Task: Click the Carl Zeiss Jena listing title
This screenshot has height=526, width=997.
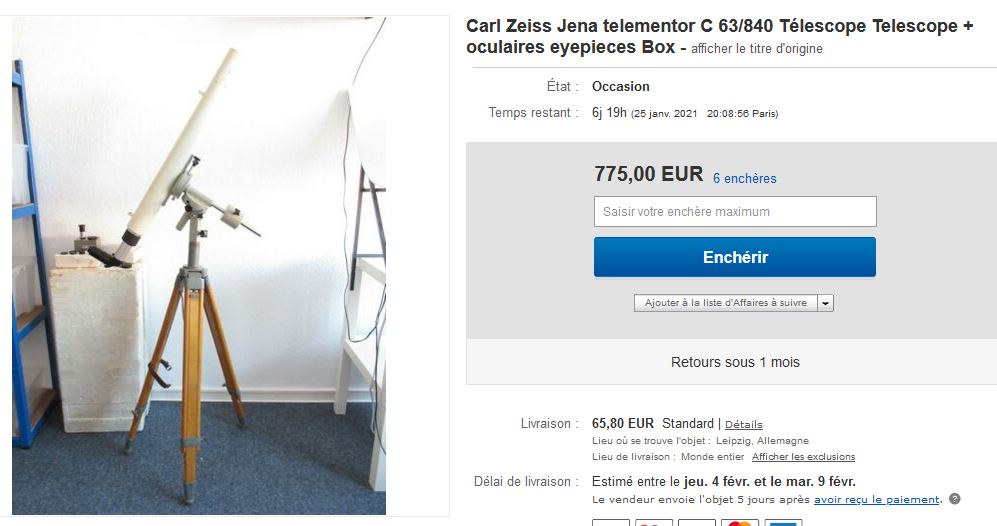Action: click(x=719, y=36)
